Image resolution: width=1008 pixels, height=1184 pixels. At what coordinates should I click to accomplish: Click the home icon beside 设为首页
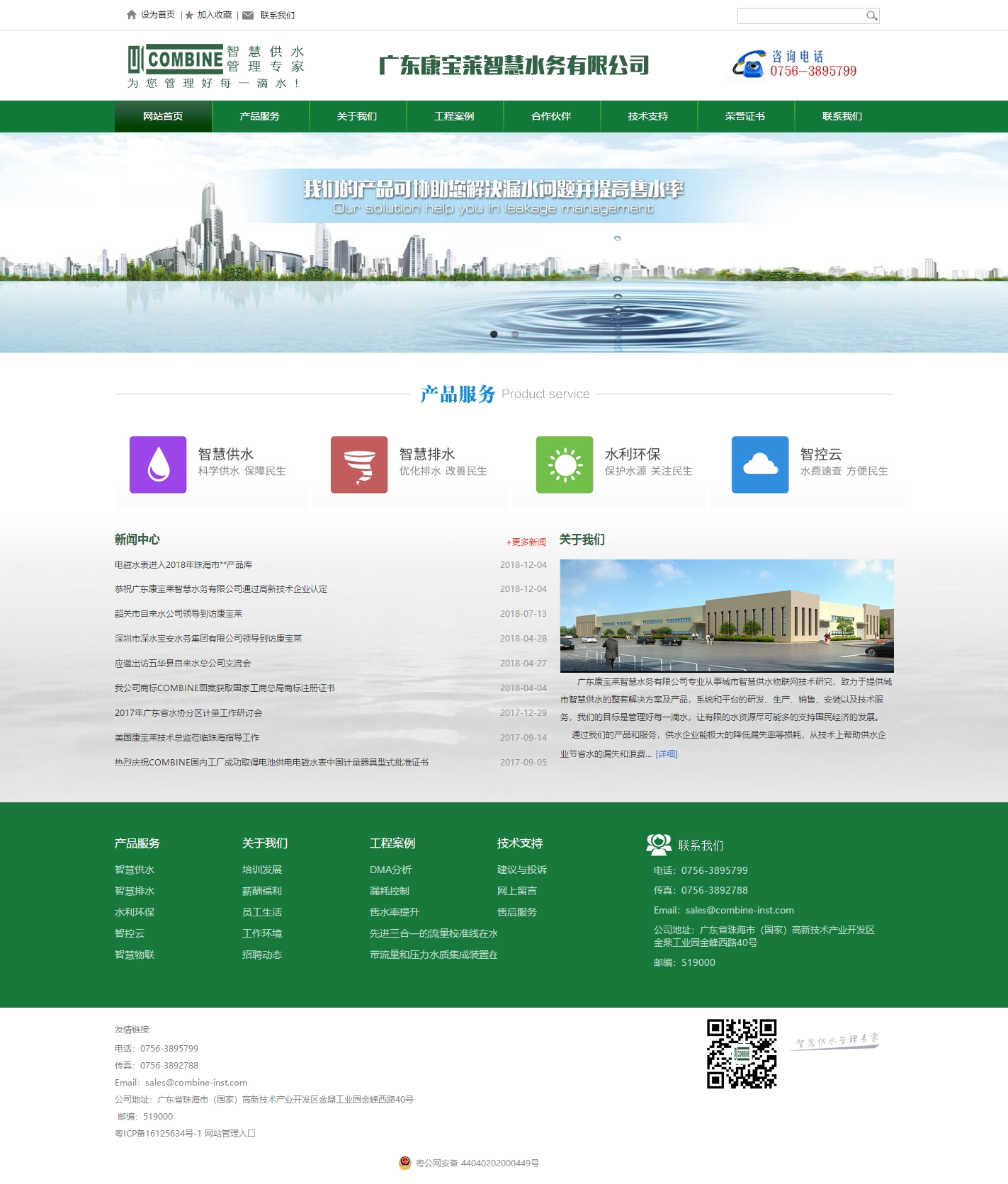point(131,15)
